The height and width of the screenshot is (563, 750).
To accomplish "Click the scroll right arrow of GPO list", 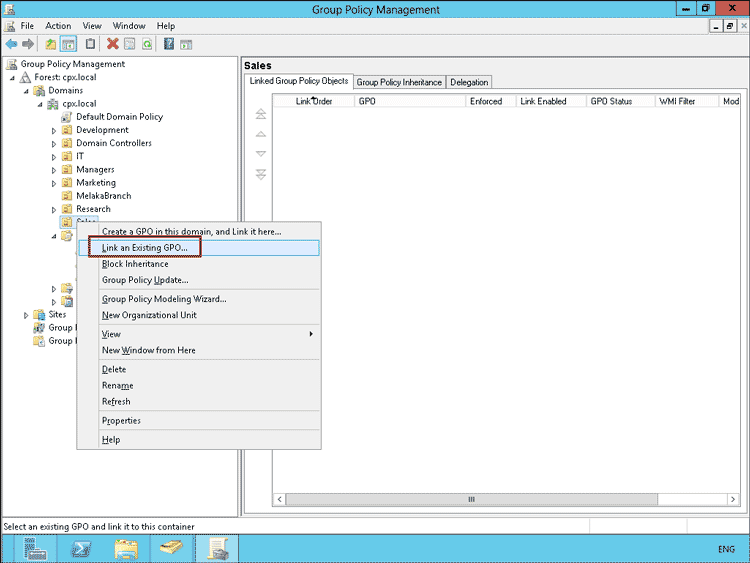I will 733,499.
